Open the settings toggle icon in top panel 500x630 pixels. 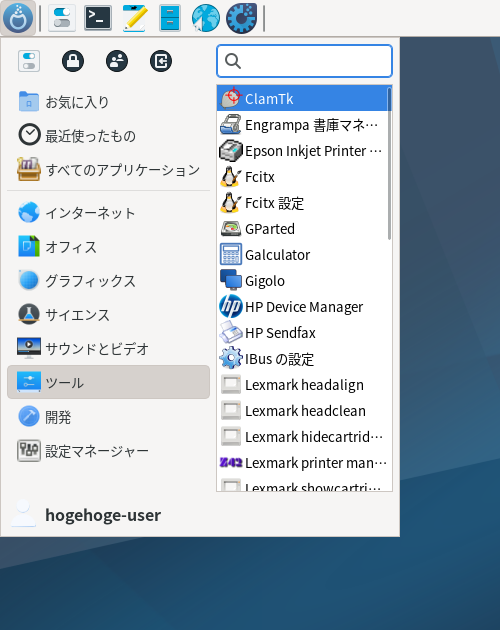(62, 18)
